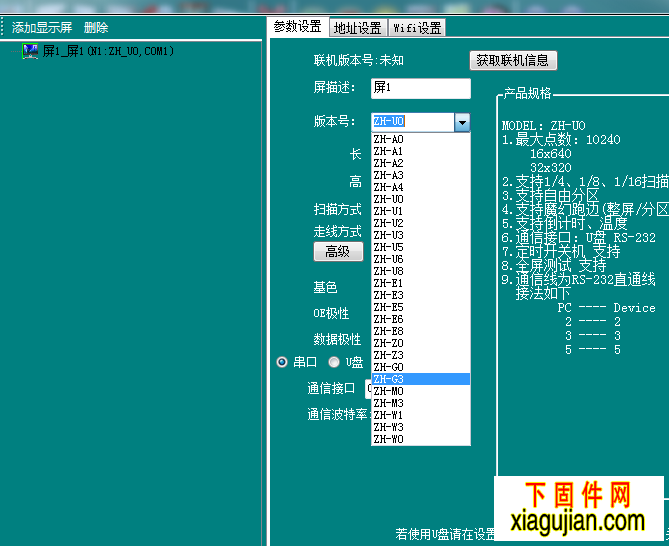Pick ZH-U5 from the version list
This screenshot has width=669, height=546.
(421, 247)
